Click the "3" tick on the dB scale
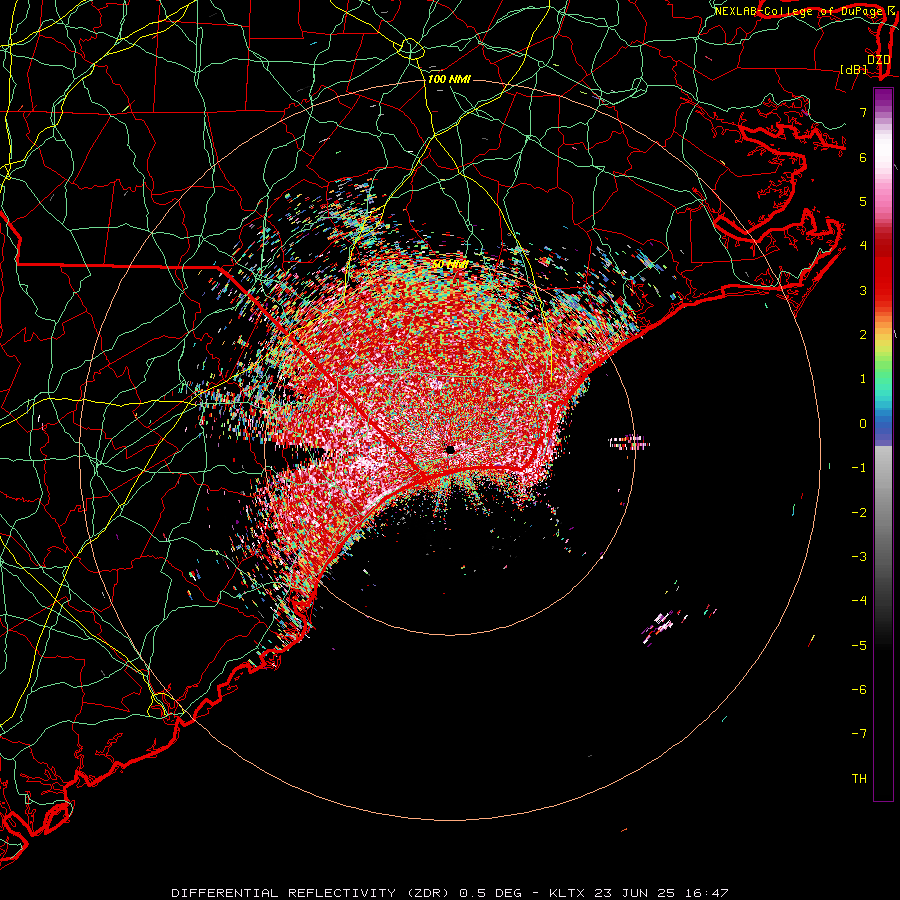The image size is (900, 900). (x=863, y=290)
